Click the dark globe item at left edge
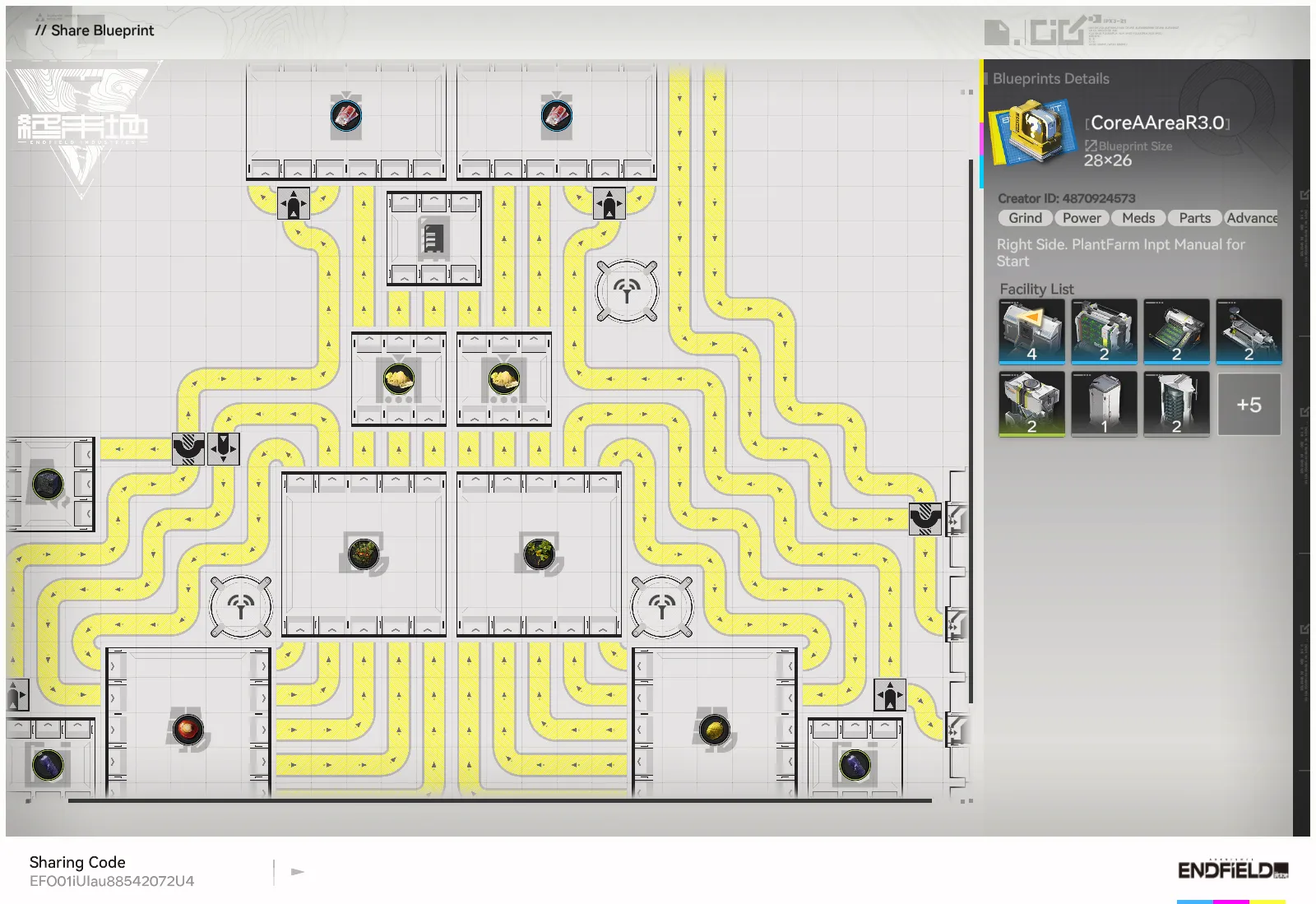 click(x=48, y=484)
